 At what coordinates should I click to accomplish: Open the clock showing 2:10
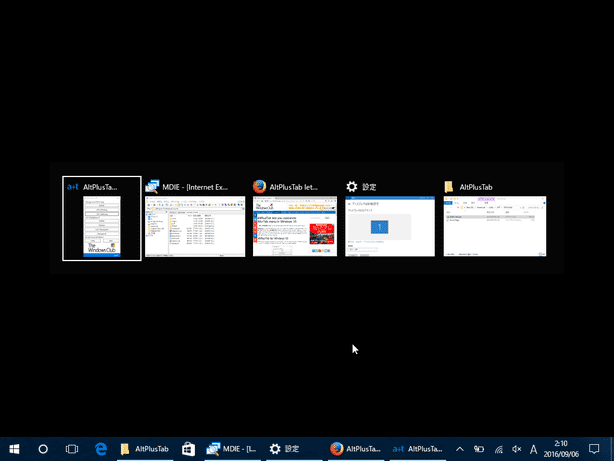point(561,449)
